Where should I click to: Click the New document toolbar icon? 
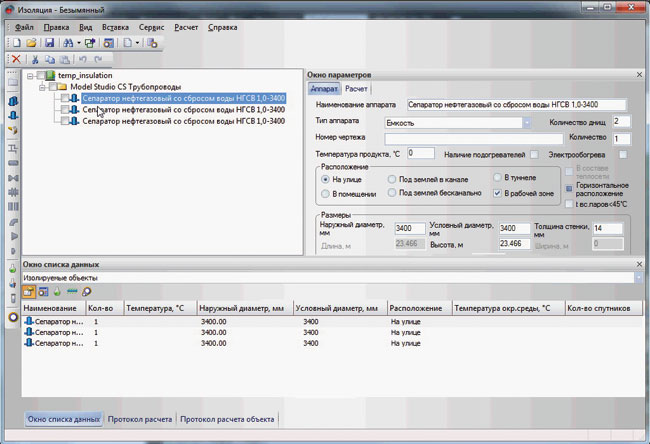tap(17, 44)
